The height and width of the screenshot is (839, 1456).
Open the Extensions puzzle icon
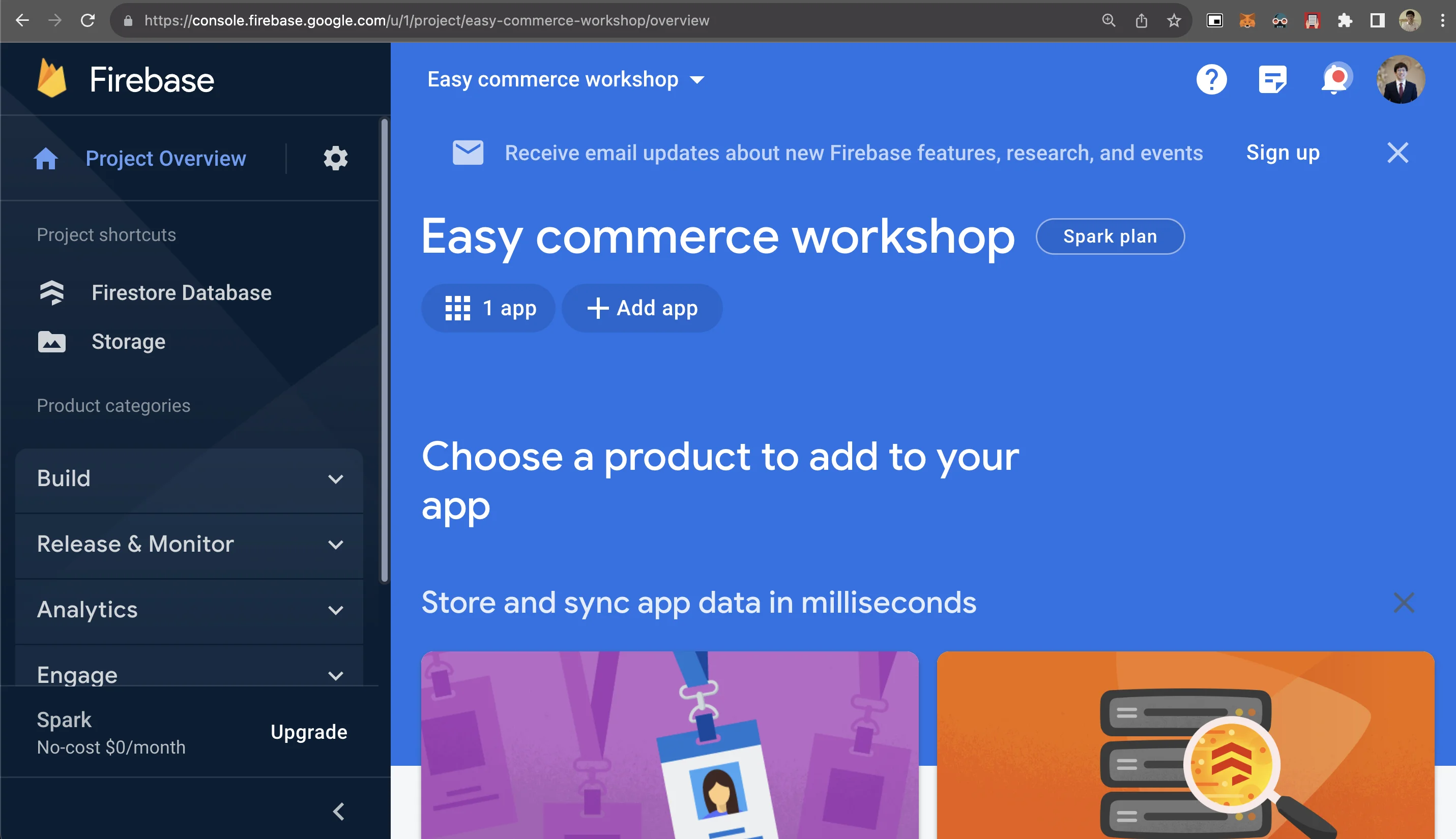pyautogui.click(x=1345, y=21)
